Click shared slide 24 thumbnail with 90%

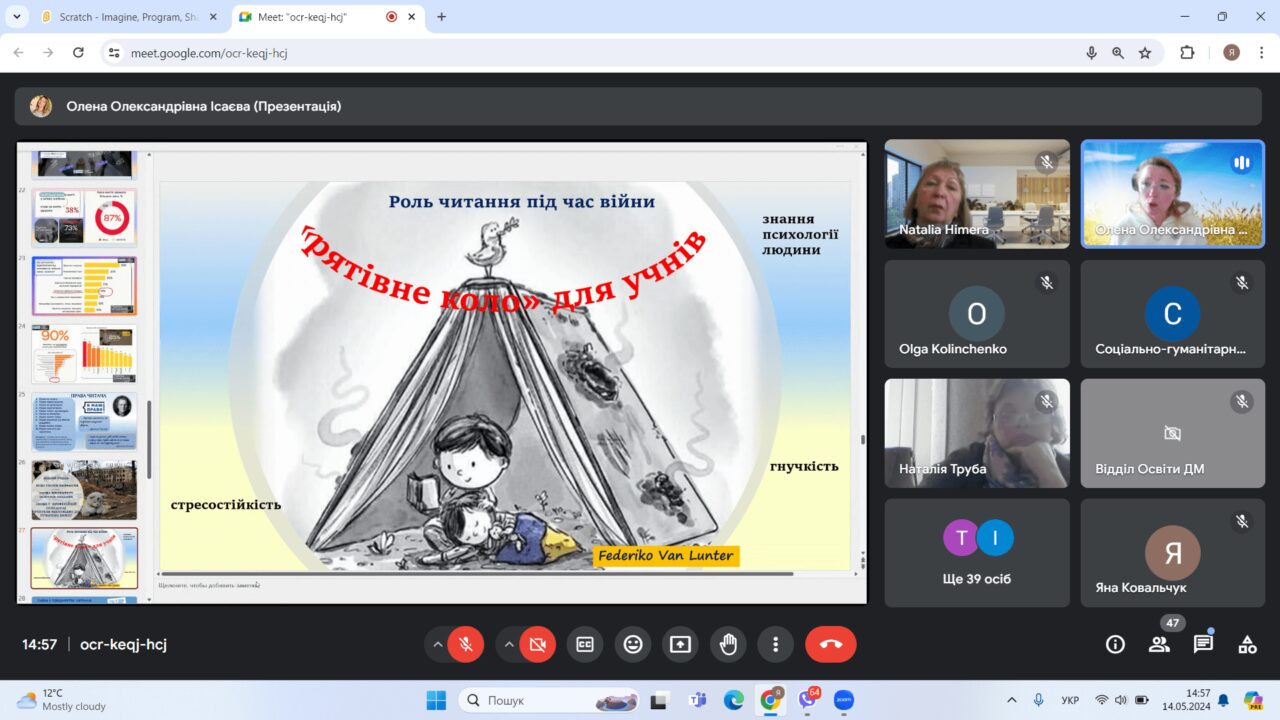coord(84,353)
